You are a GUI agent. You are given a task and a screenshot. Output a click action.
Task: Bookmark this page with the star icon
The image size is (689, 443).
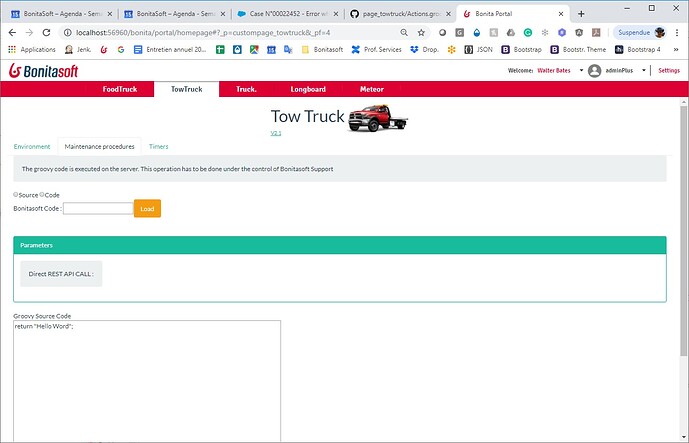(421, 33)
